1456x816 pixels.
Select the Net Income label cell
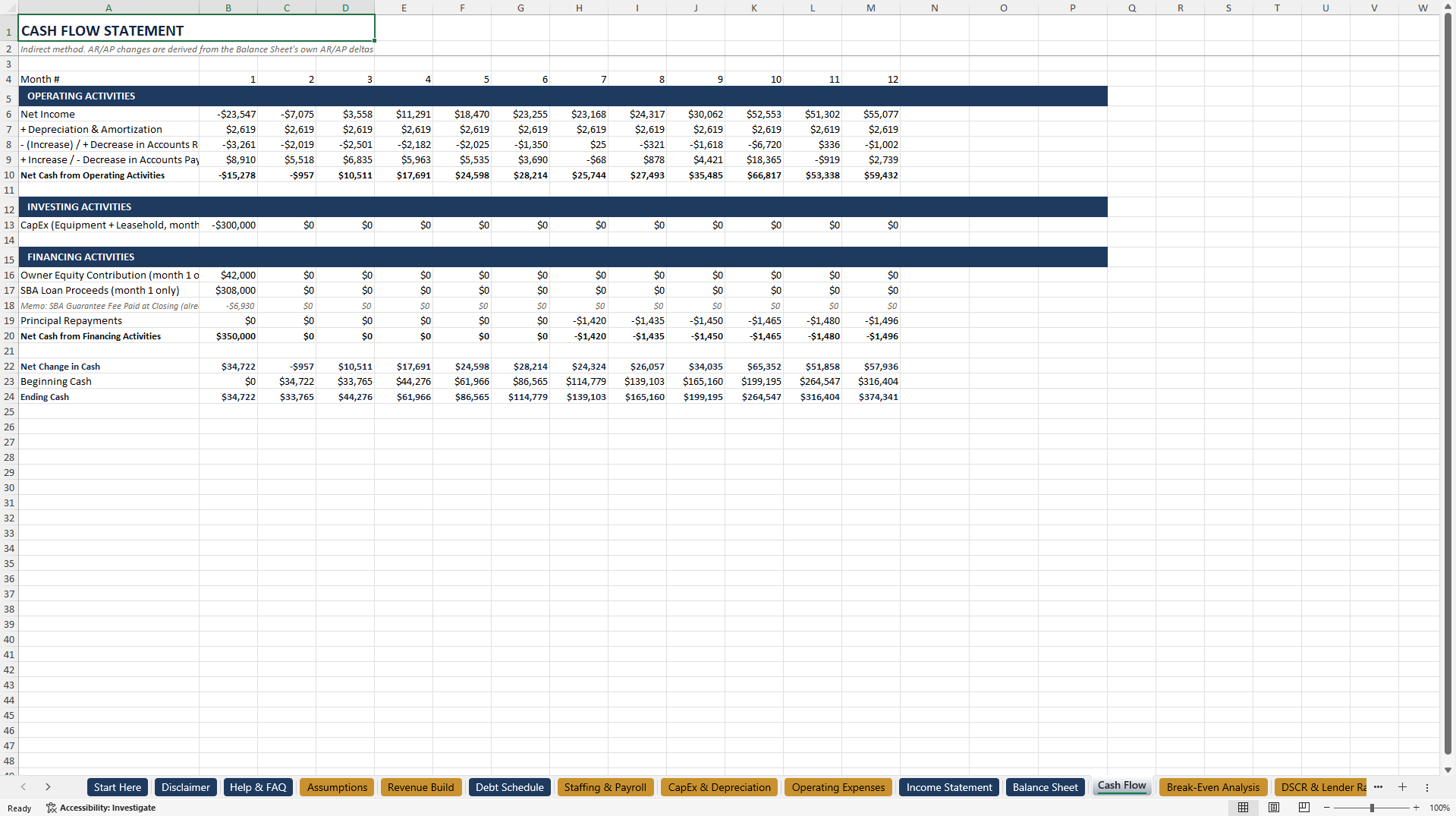pyautogui.click(x=108, y=115)
